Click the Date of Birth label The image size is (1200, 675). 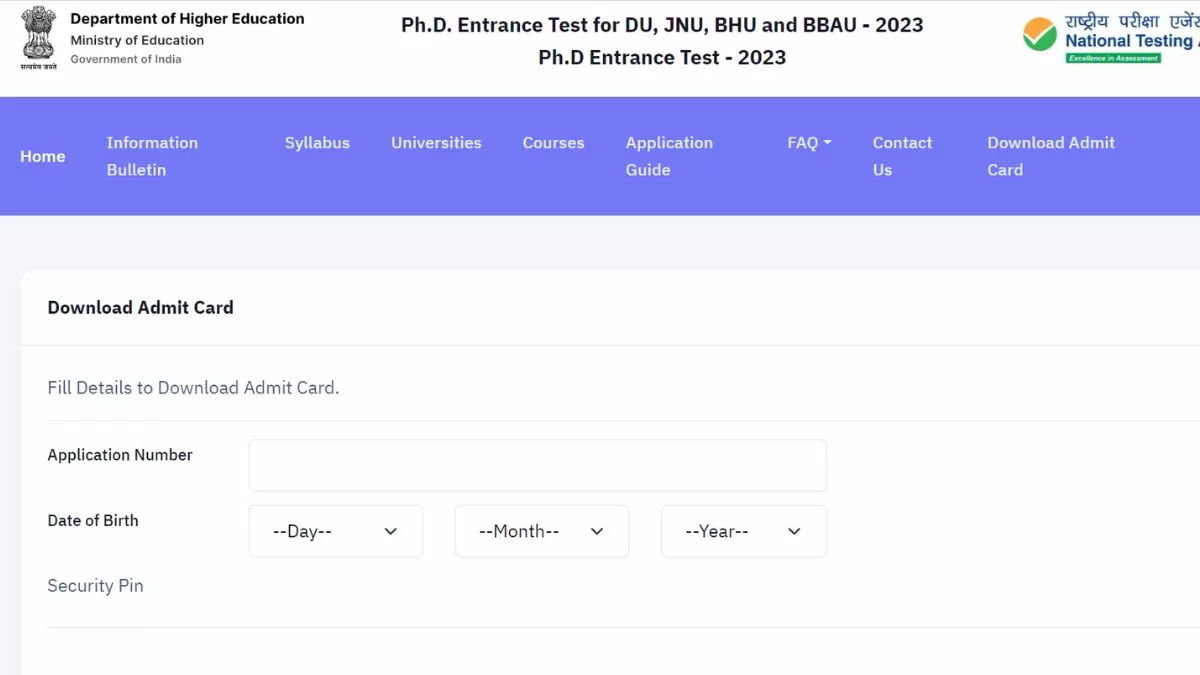pyautogui.click(x=93, y=520)
